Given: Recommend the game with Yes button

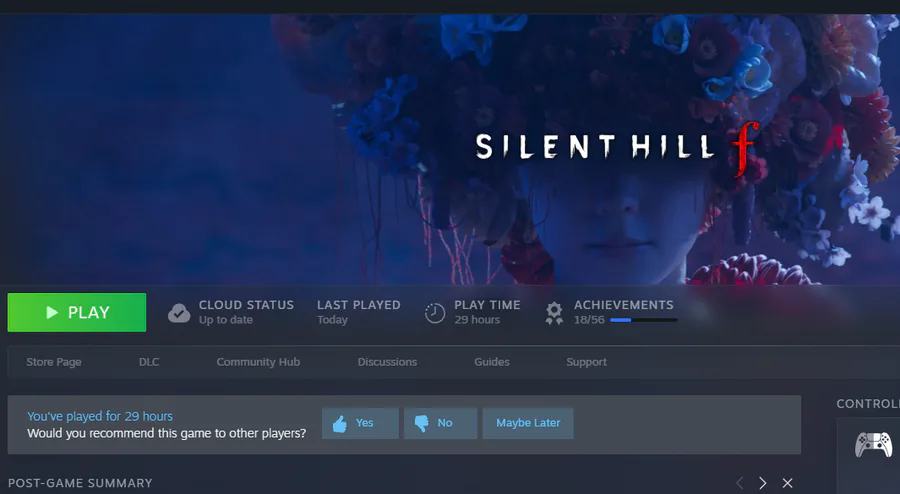Looking at the screenshot, I should pos(360,423).
